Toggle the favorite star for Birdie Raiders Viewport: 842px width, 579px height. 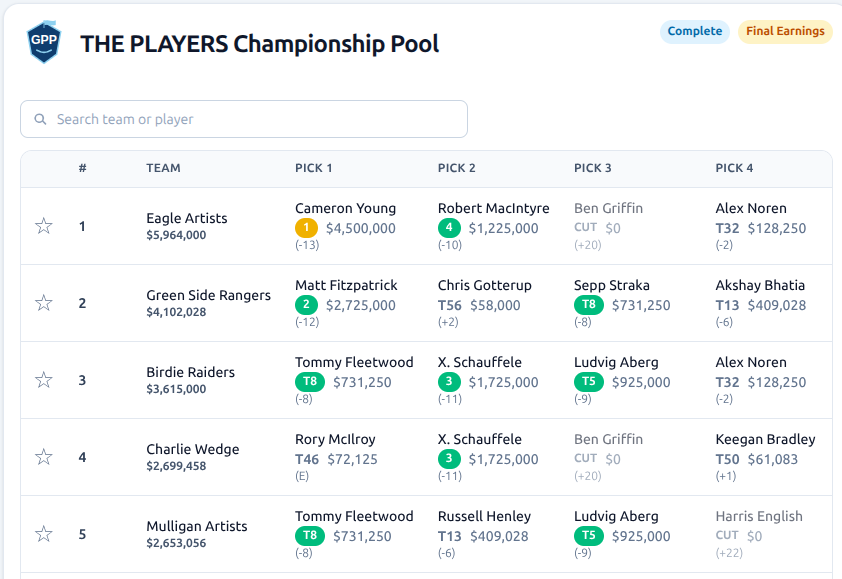coord(43,380)
